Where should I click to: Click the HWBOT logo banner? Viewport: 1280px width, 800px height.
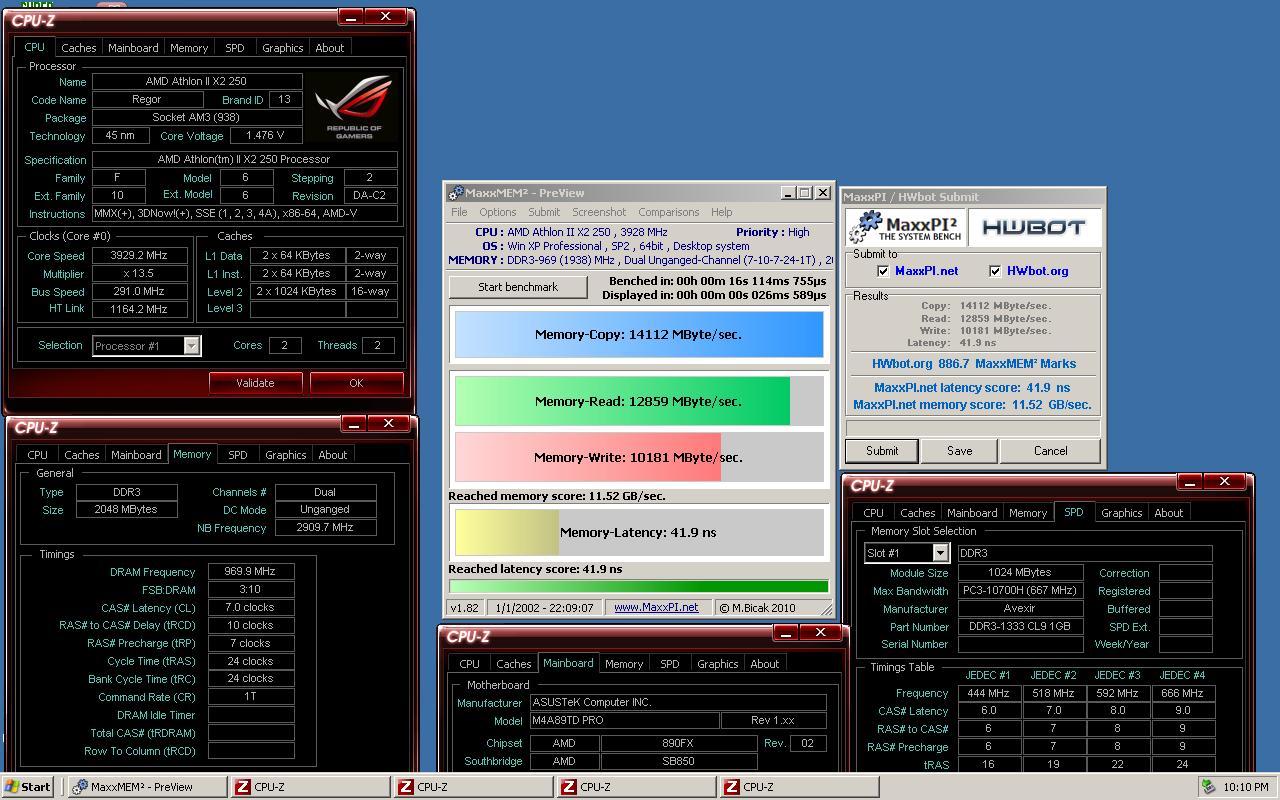tap(1033, 227)
